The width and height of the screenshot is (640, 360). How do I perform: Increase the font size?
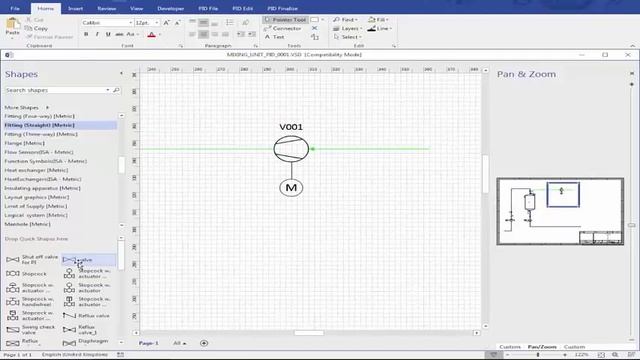(x=166, y=23)
